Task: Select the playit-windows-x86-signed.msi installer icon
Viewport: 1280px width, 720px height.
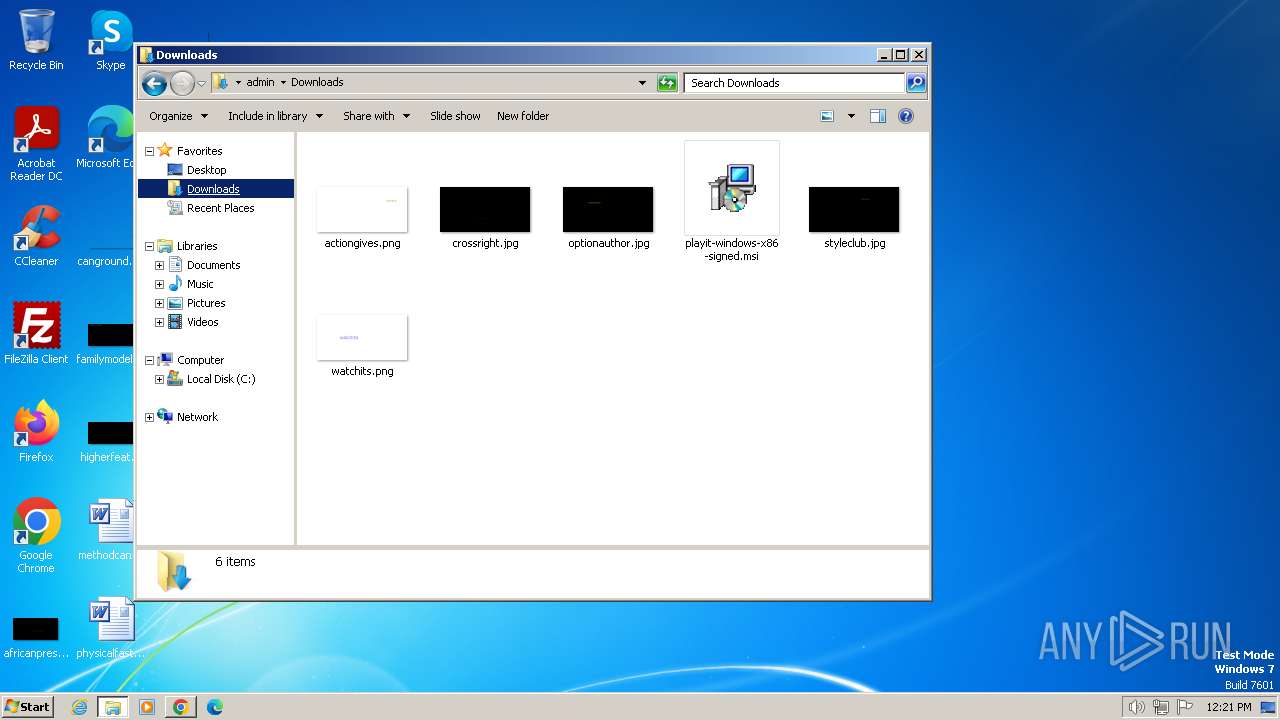Action: (x=732, y=188)
